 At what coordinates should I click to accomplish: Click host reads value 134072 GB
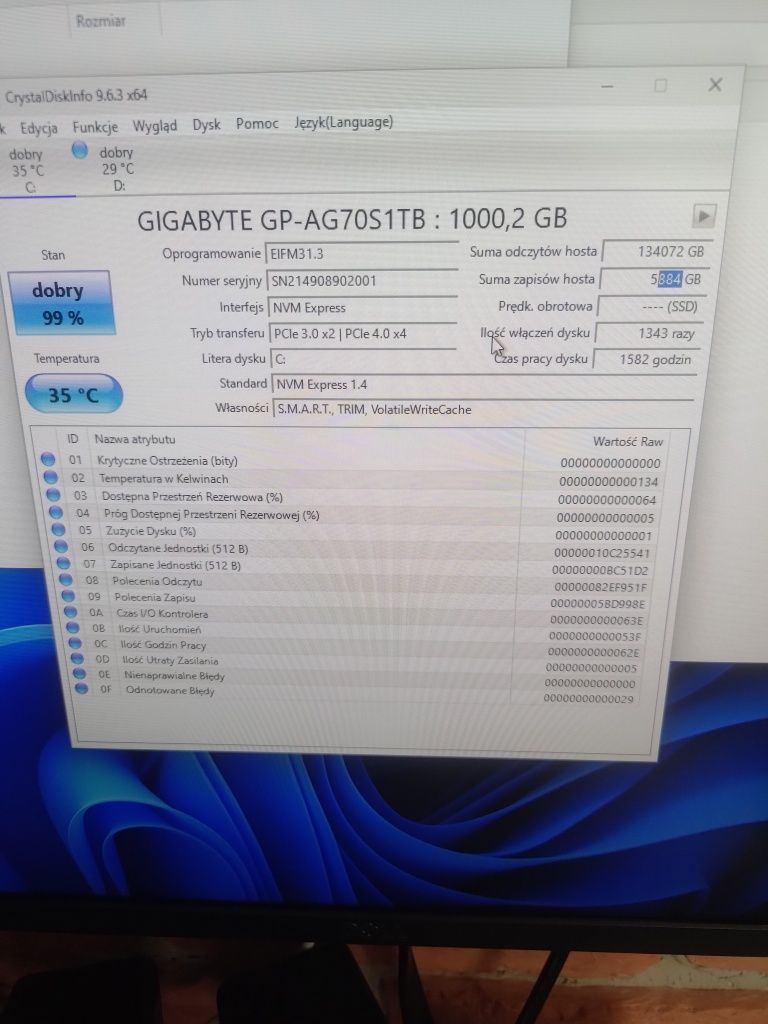[x=655, y=251]
